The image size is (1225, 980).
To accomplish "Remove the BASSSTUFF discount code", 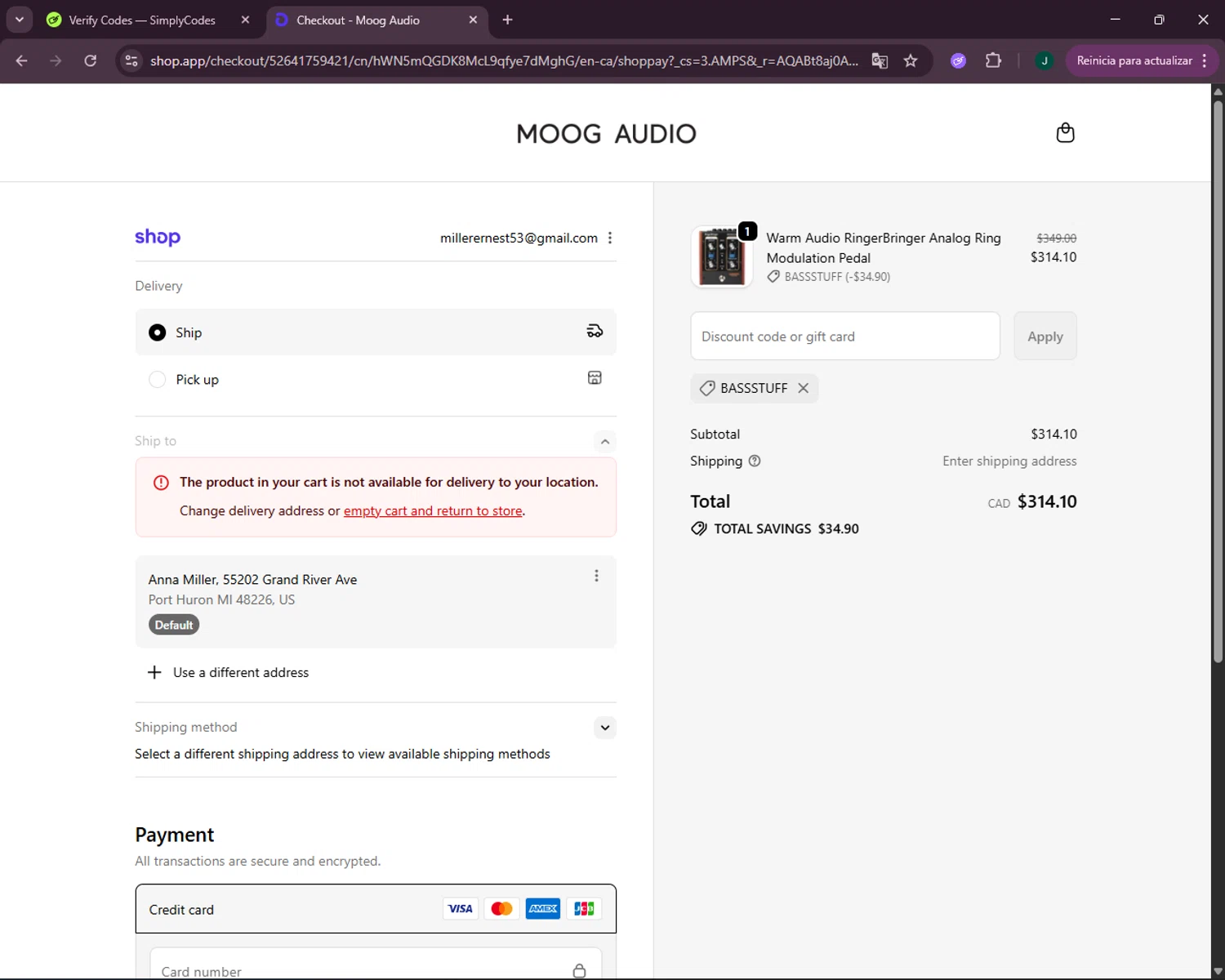I will click(804, 388).
